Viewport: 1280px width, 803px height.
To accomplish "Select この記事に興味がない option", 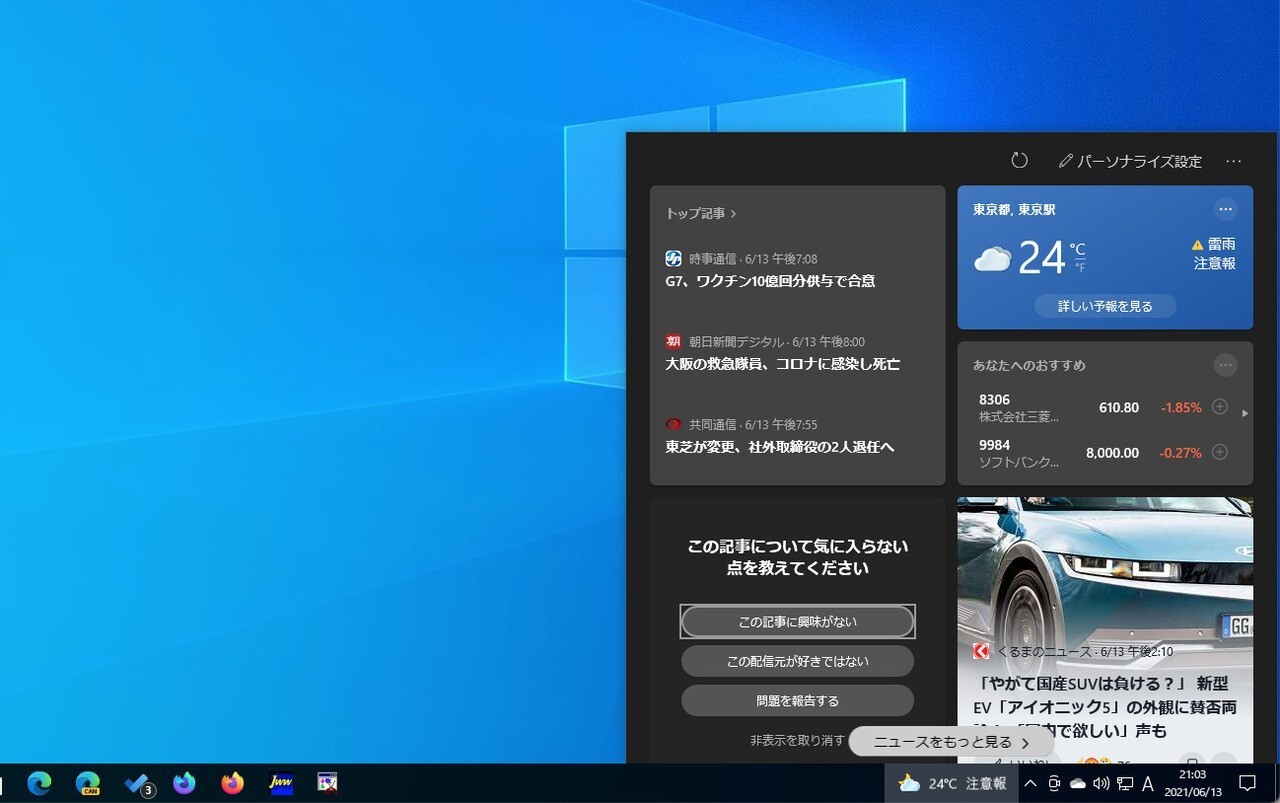I will click(797, 621).
